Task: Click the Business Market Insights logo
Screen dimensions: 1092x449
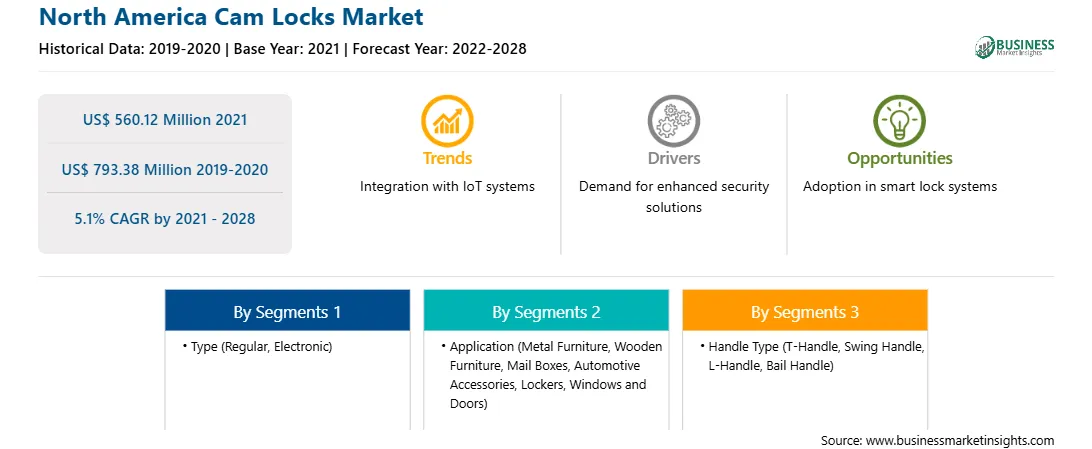Action: pos(1014,47)
